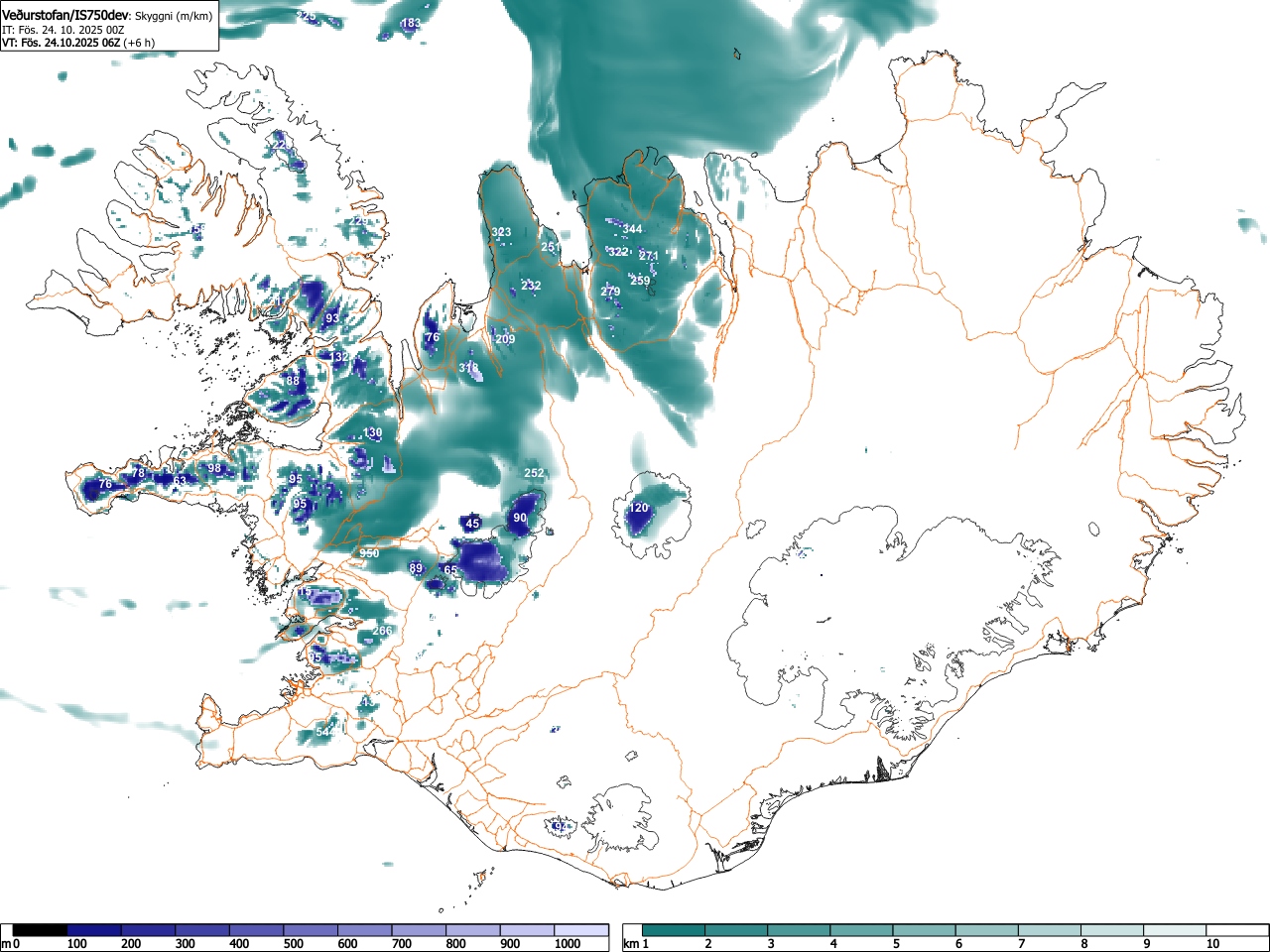Click the visibility value '279' on the map
The image size is (1270, 952).
click(610, 292)
